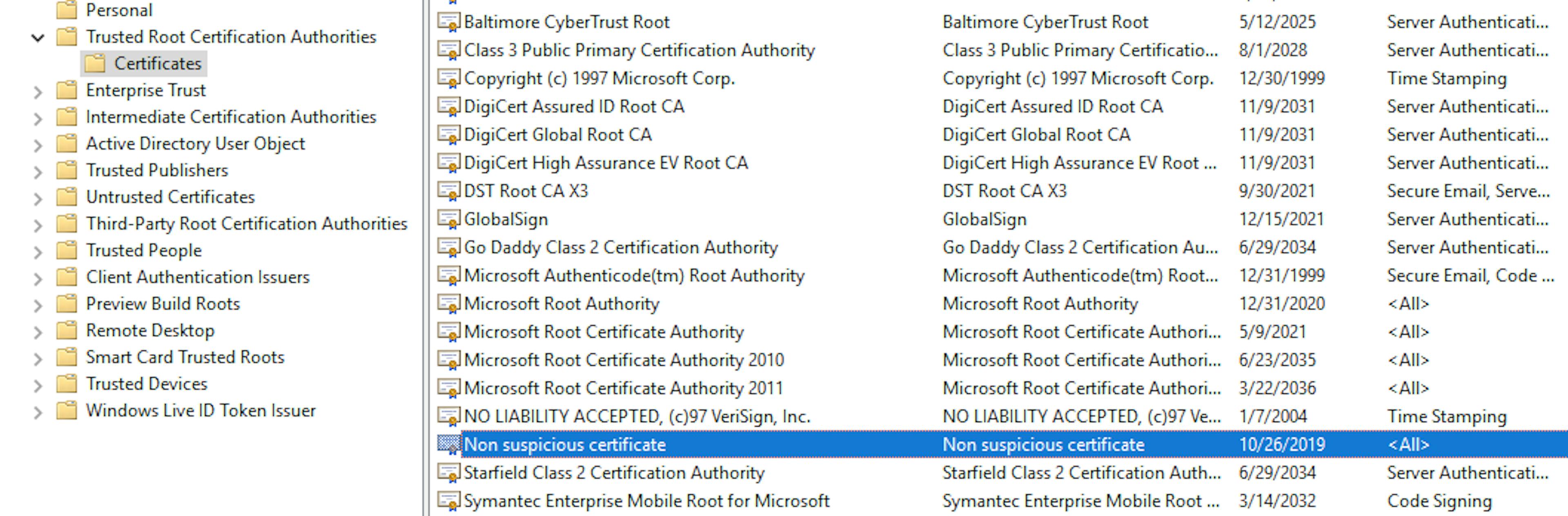Click the Microsoft Root Certificate Authority 2011 icon

pos(449,388)
